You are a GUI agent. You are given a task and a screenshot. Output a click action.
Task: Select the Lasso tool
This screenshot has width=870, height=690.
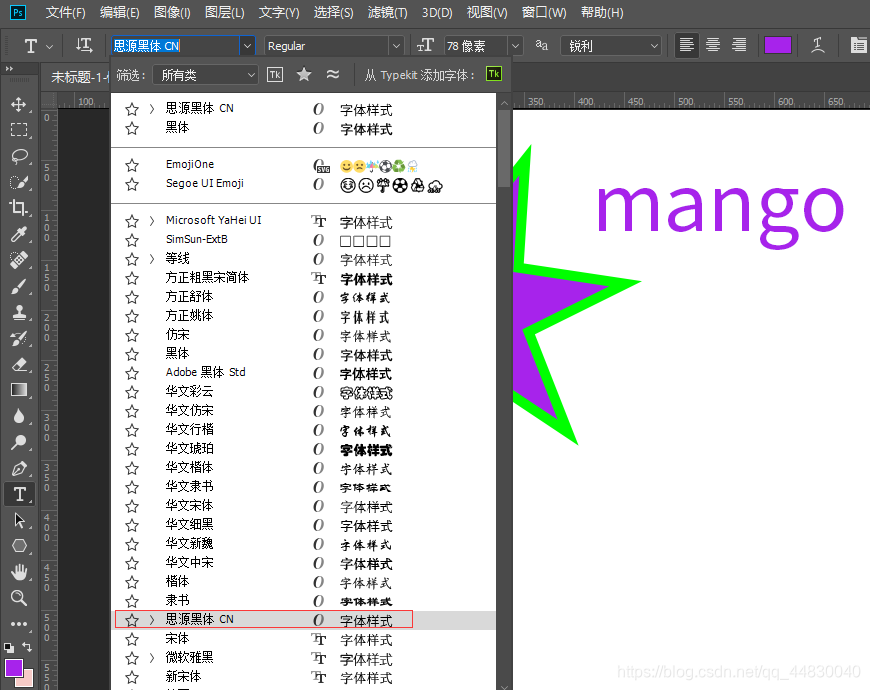click(x=19, y=156)
